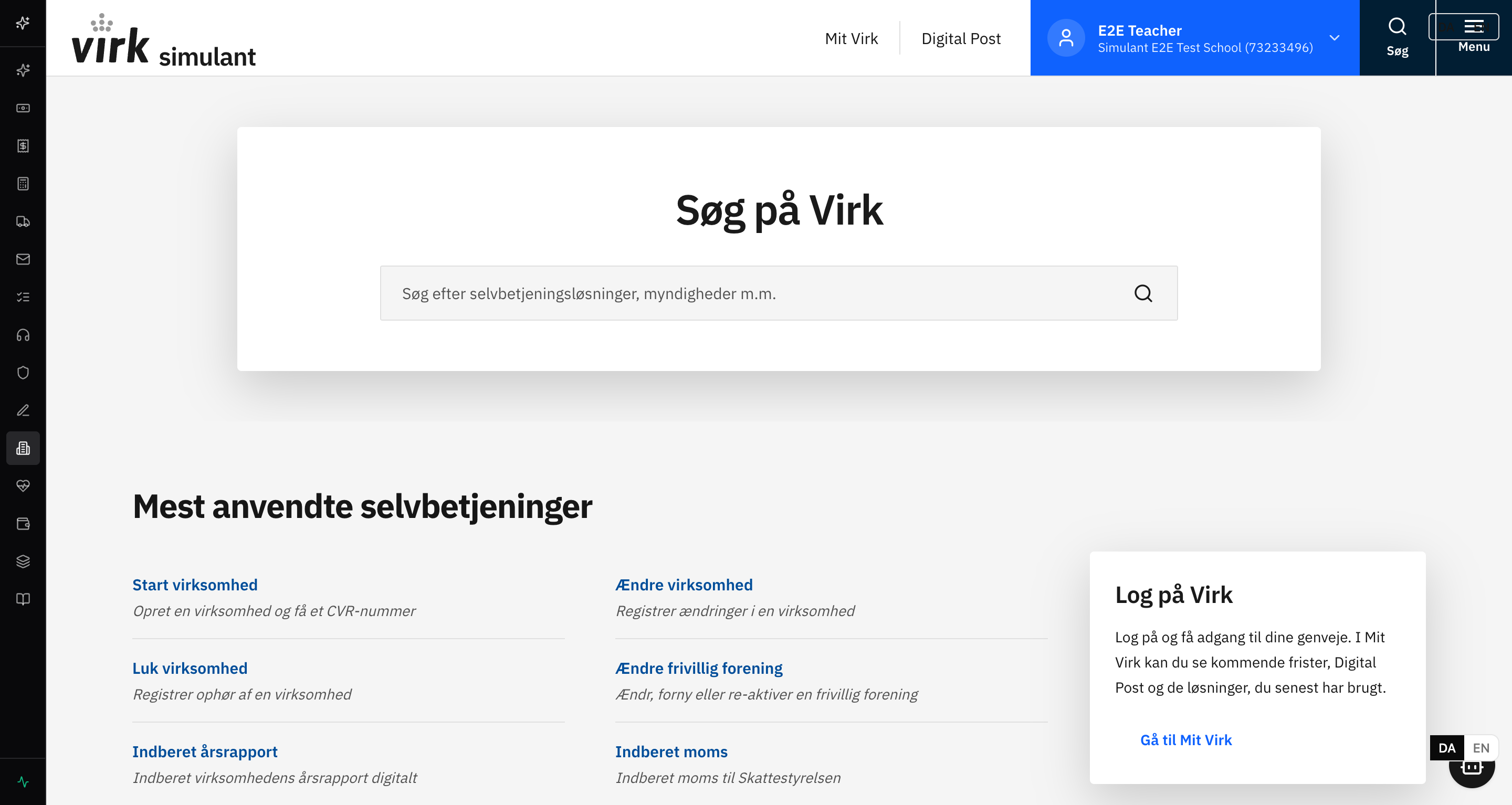Viewport: 1512px width, 805px height.
Task: Select the wallet icon in the sidebar
Action: (23, 523)
